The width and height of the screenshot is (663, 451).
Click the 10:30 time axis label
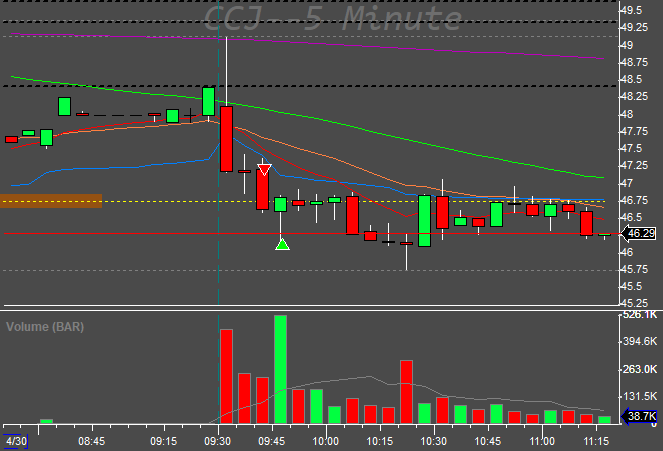[433, 441]
